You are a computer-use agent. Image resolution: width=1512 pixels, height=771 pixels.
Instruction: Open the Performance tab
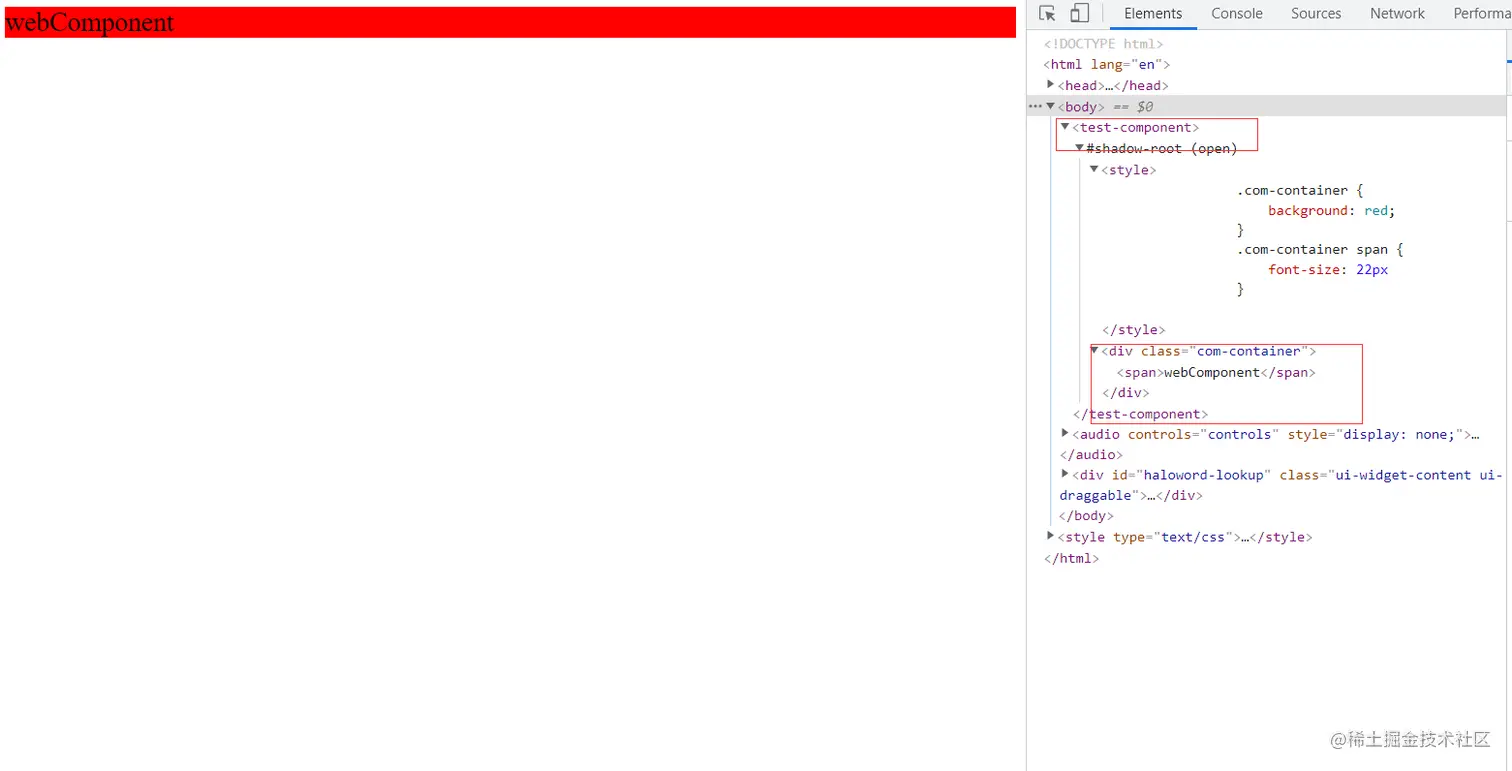click(1481, 13)
